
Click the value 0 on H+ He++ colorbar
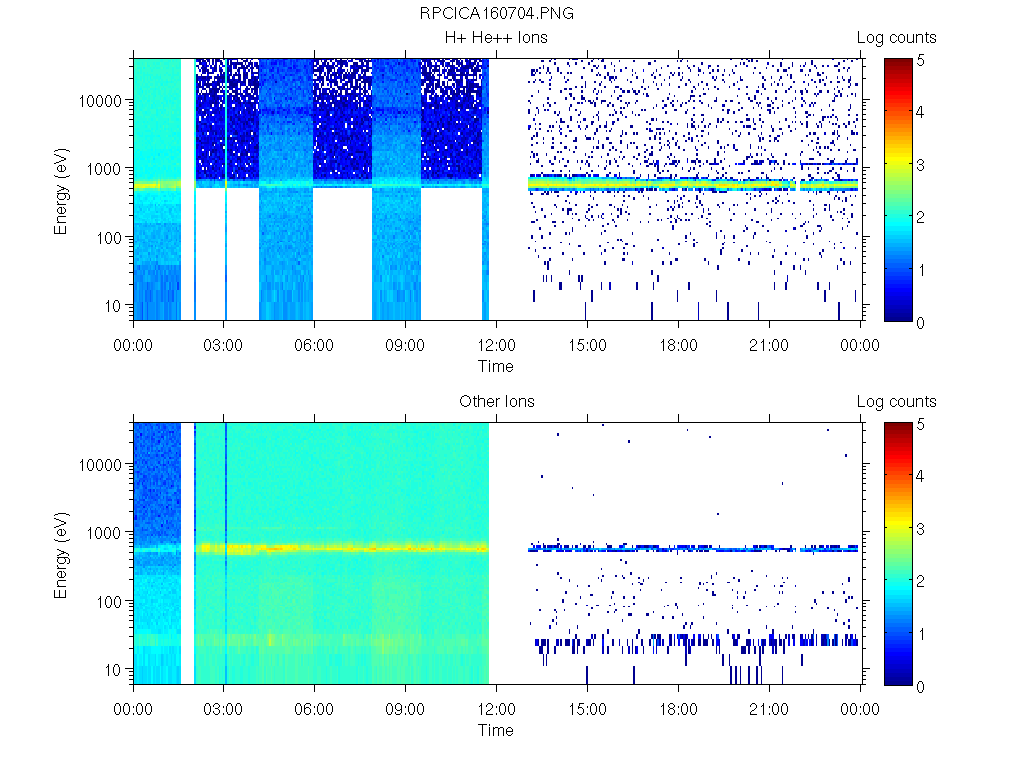pyautogui.click(x=921, y=323)
